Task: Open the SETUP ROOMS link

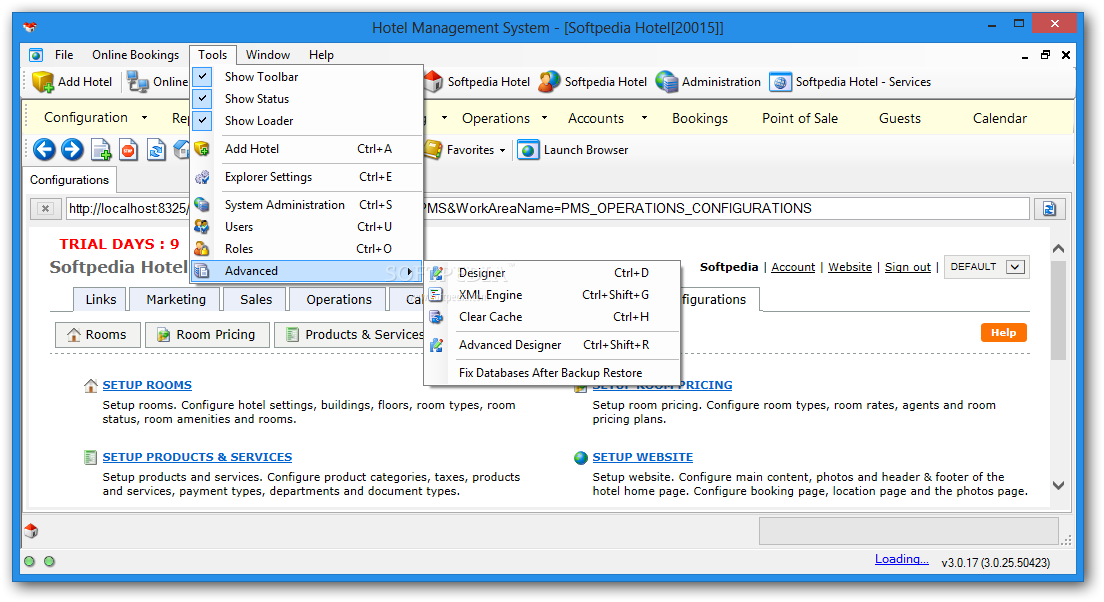Action: (x=147, y=385)
